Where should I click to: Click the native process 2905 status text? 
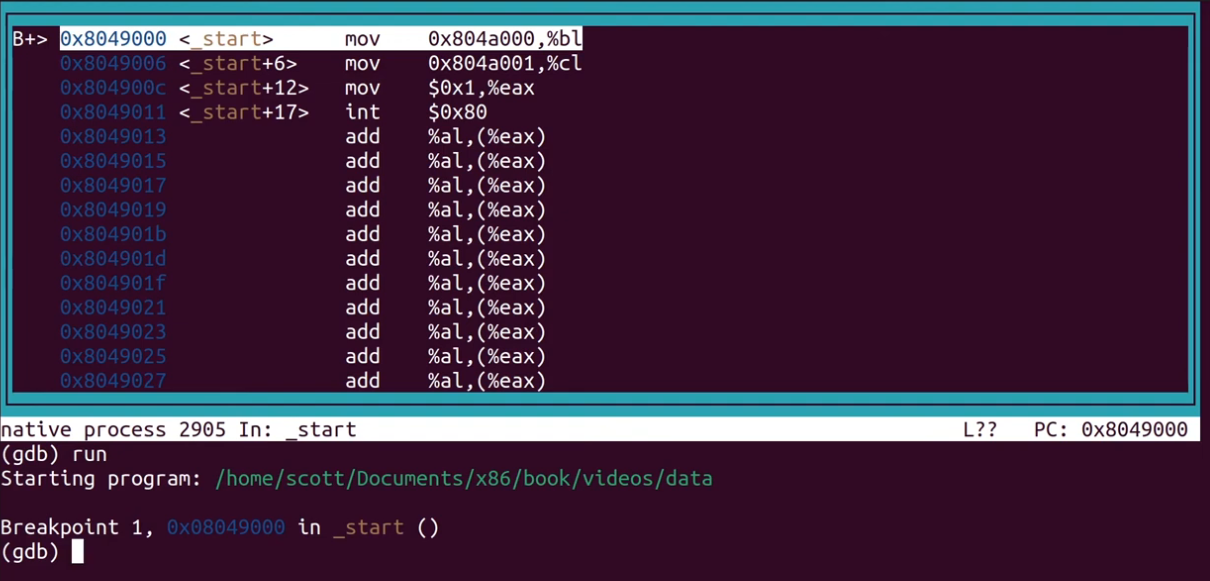point(118,430)
